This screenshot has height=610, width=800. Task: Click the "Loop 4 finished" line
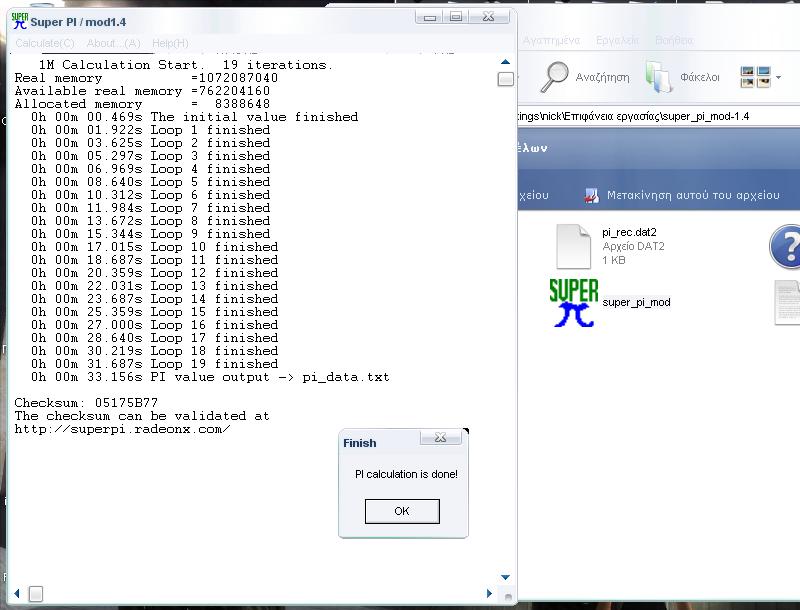pos(150,169)
